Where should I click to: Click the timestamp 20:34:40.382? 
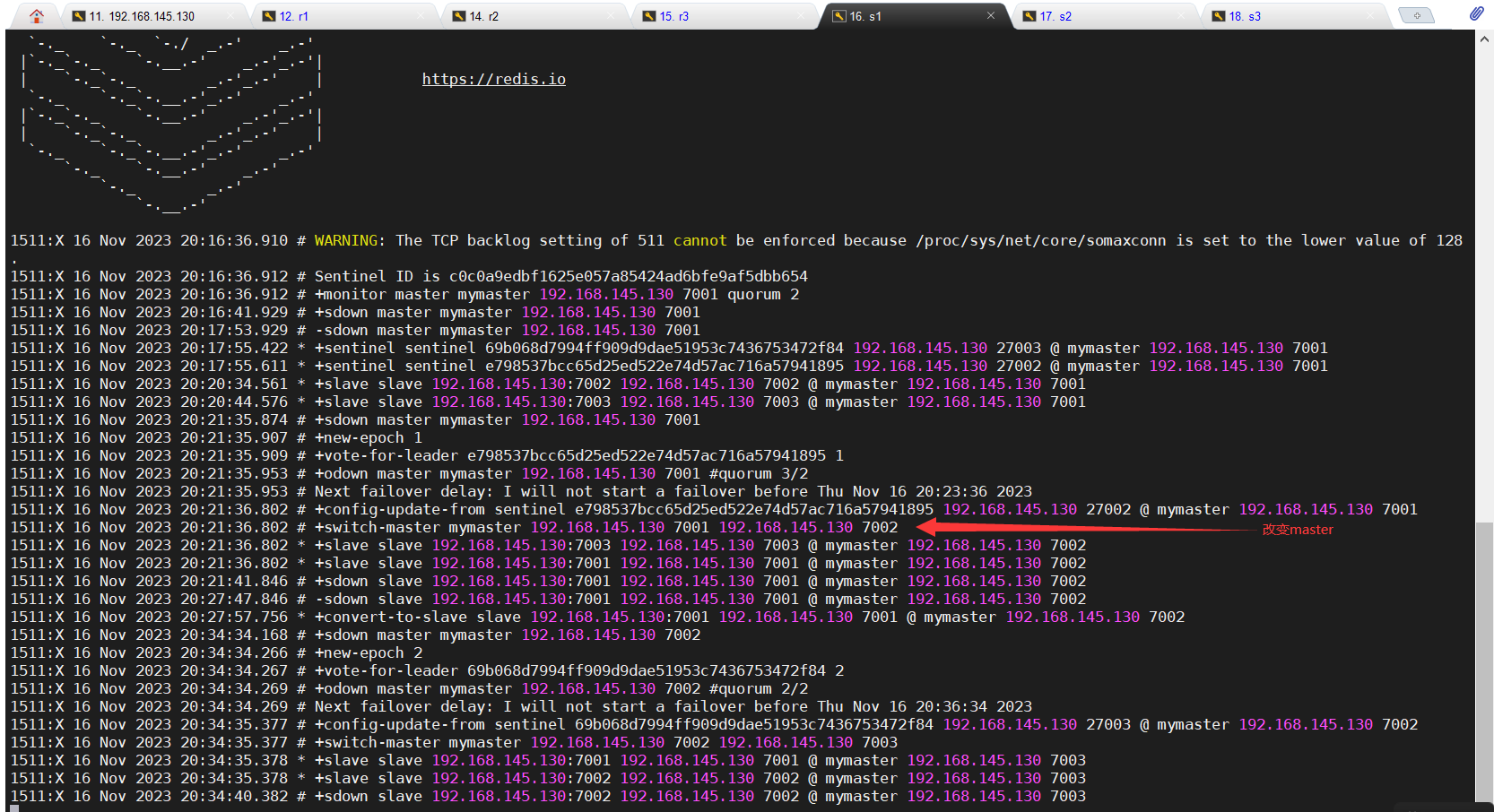[x=234, y=796]
